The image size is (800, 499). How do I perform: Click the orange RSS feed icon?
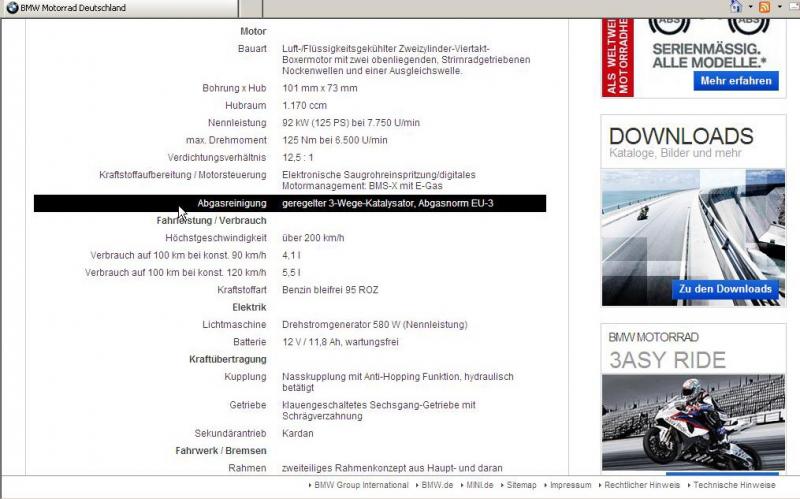[x=764, y=7]
